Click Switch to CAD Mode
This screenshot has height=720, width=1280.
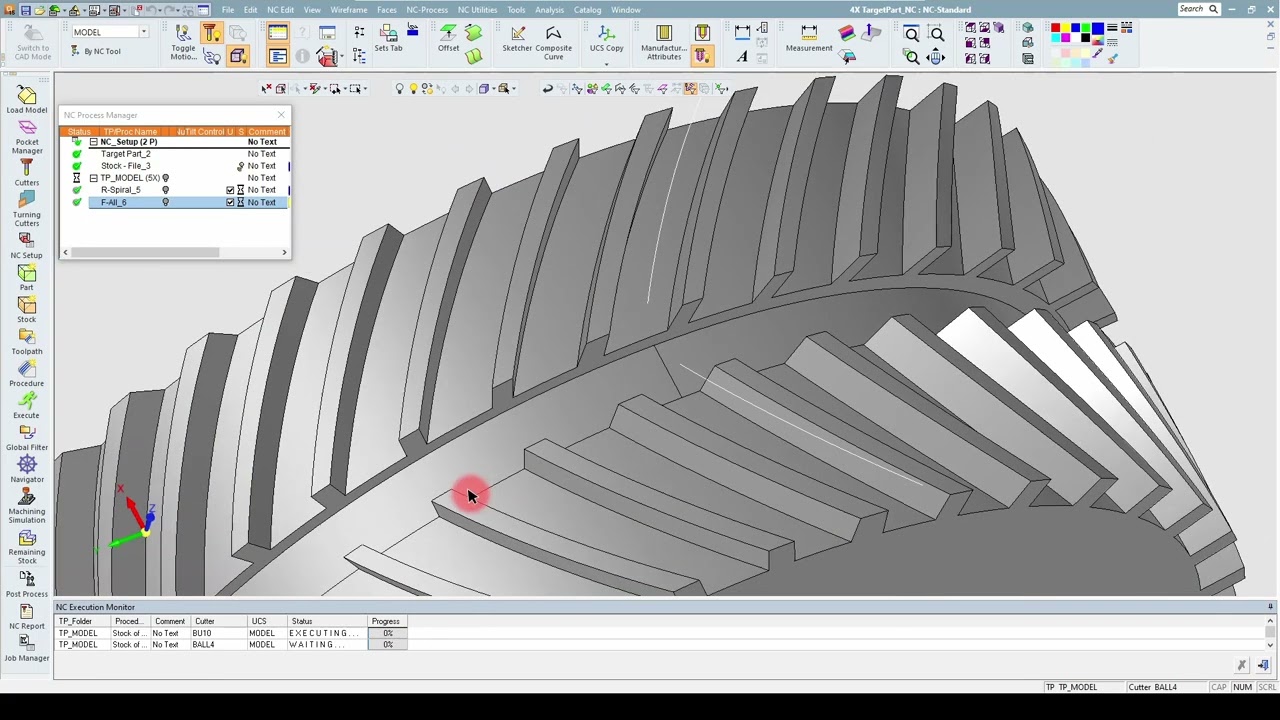coord(33,43)
